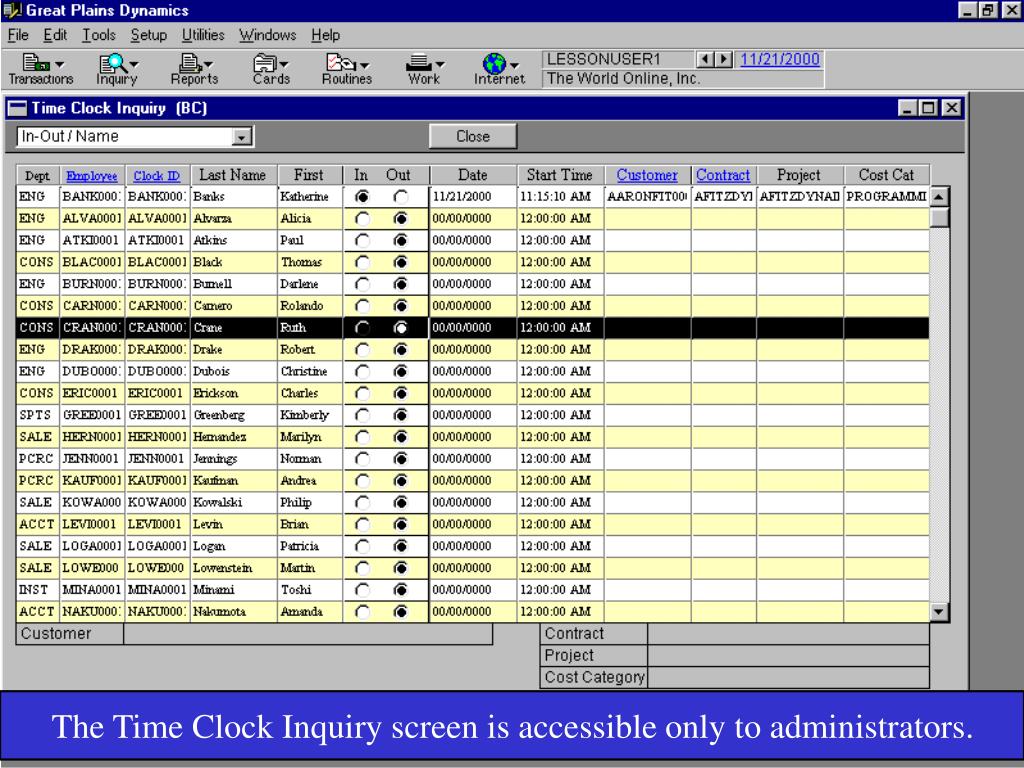1024x768 pixels.
Task: Open the File menu
Action: click(x=18, y=35)
